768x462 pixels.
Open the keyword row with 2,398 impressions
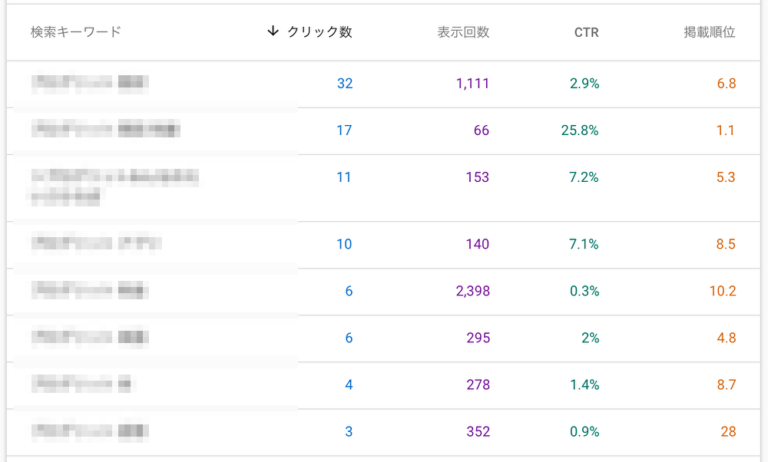pyautogui.click(x=90, y=291)
